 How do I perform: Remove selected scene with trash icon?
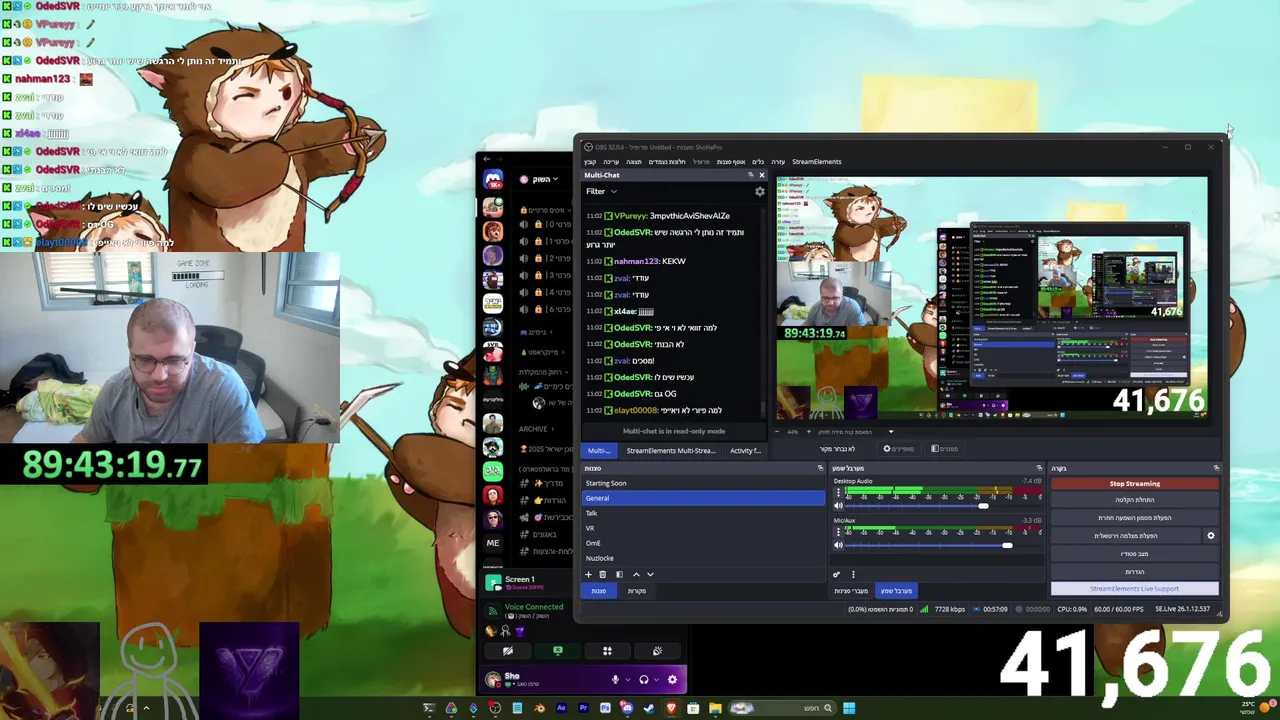coord(602,574)
